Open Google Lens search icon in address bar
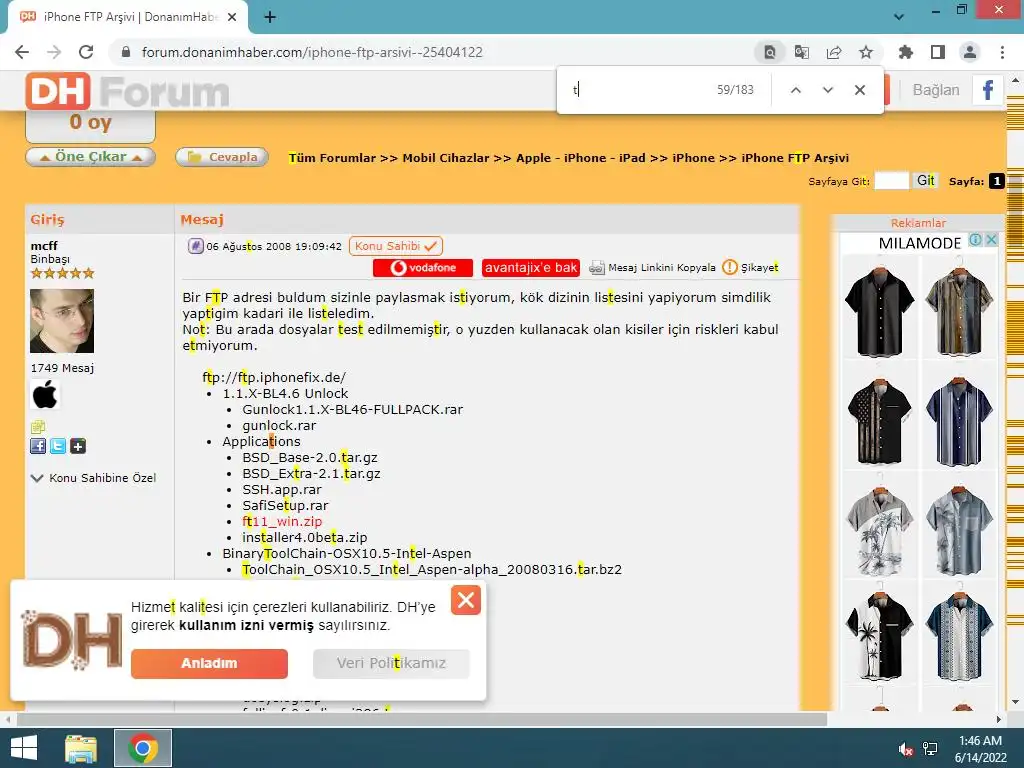 (769, 52)
